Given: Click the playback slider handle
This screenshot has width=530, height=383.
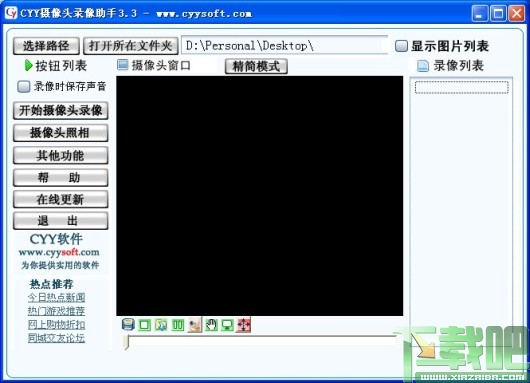Looking at the screenshot, I should tap(126, 342).
